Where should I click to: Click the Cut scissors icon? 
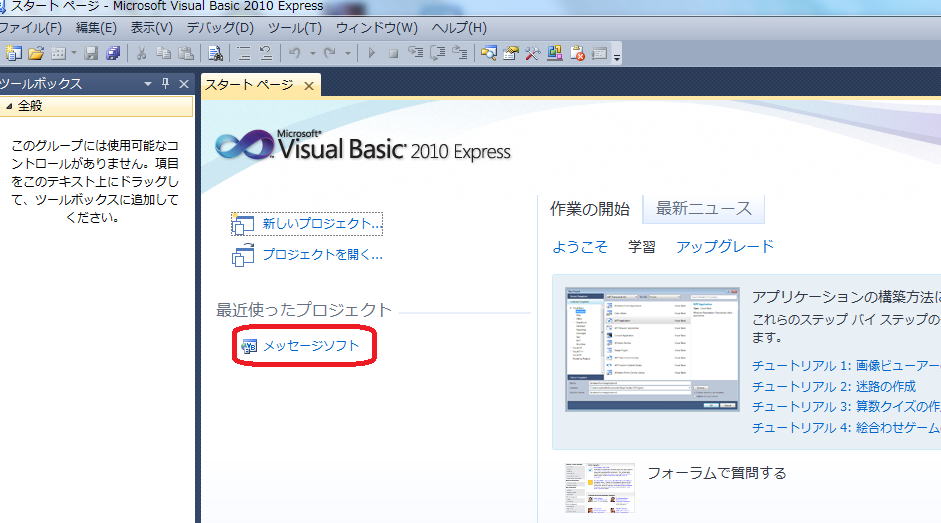click(142, 53)
